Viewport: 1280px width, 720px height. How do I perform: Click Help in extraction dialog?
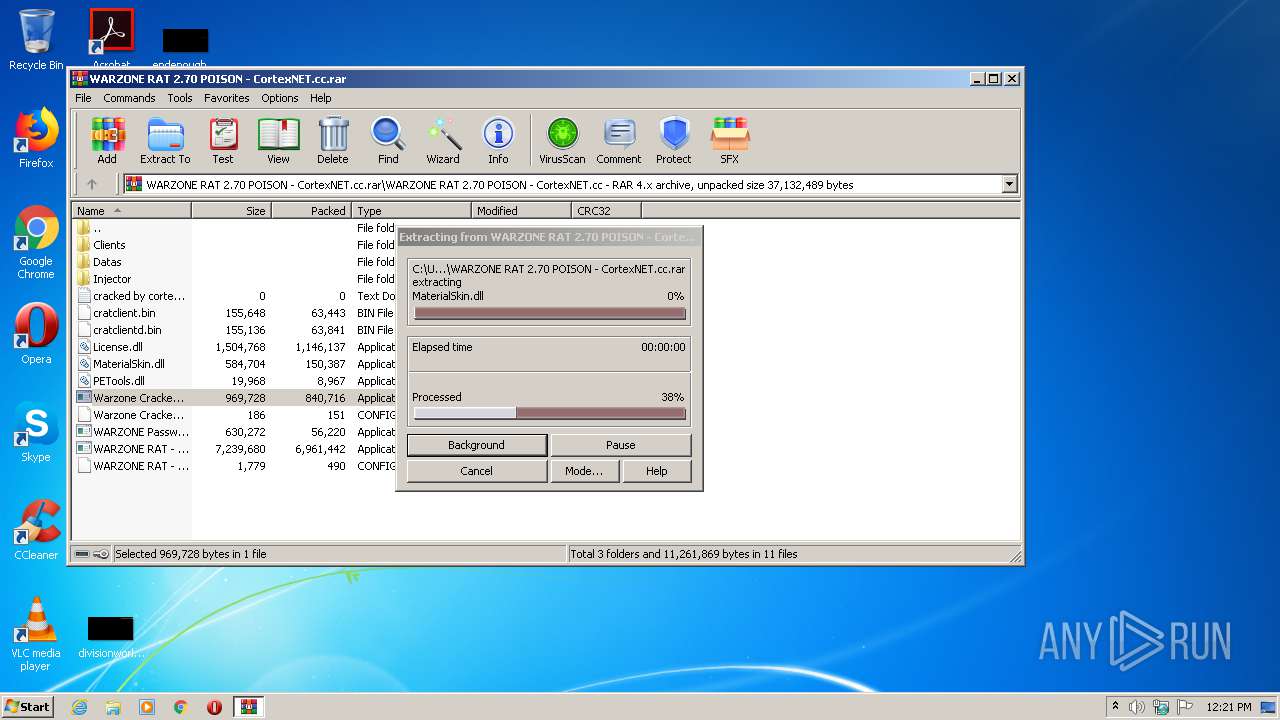(656, 471)
